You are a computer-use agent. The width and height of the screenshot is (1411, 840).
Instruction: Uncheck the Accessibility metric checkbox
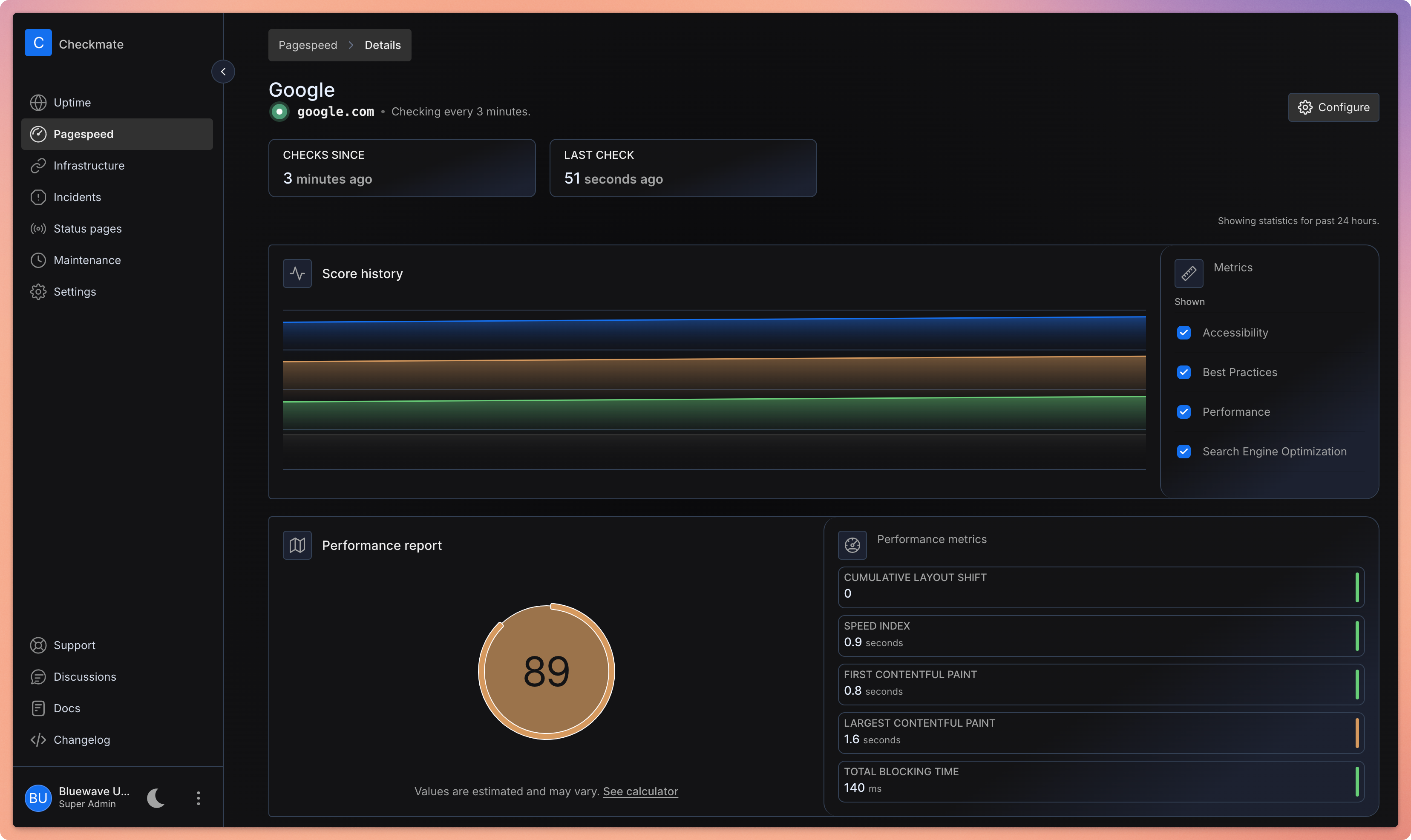[1184, 333]
